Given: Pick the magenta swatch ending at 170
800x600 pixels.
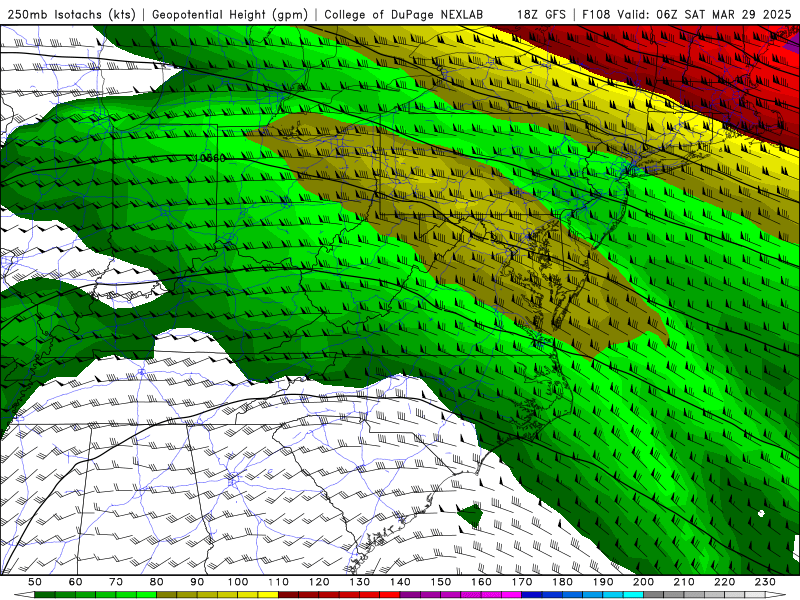Looking at the screenshot, I should click(511, 595).
